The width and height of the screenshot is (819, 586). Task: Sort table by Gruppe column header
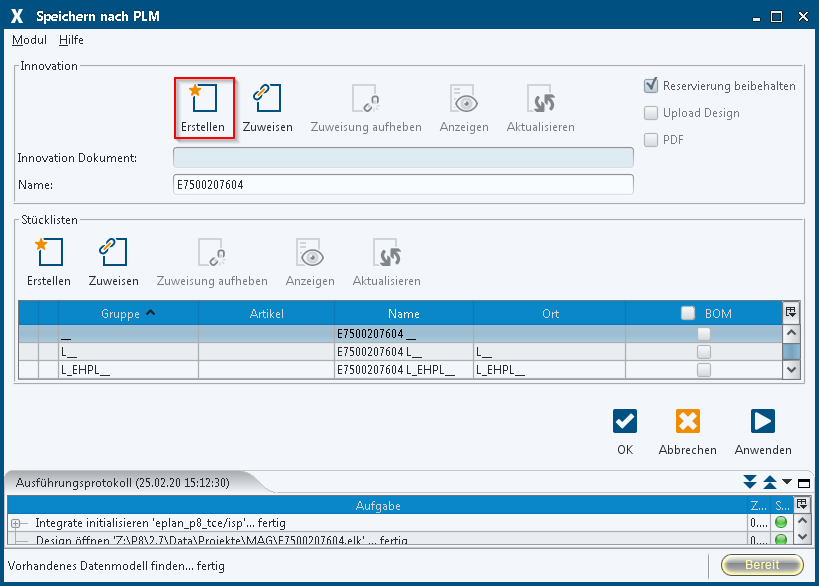[128, 314]
